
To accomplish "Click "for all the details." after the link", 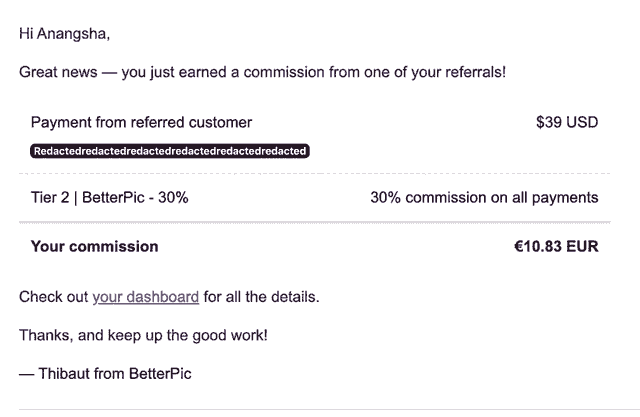I will coord(260,297).
